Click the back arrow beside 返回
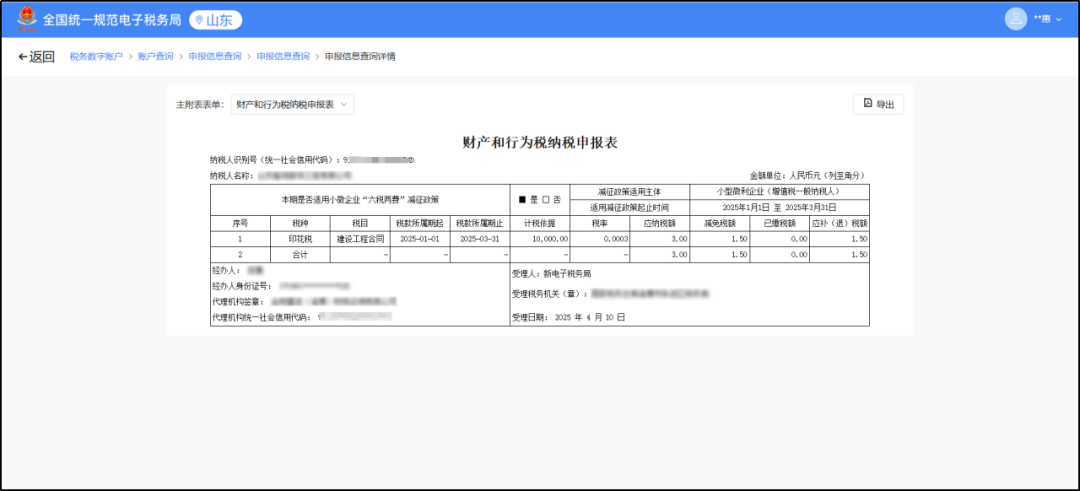The image size is (1080, 491). point(23,56)
